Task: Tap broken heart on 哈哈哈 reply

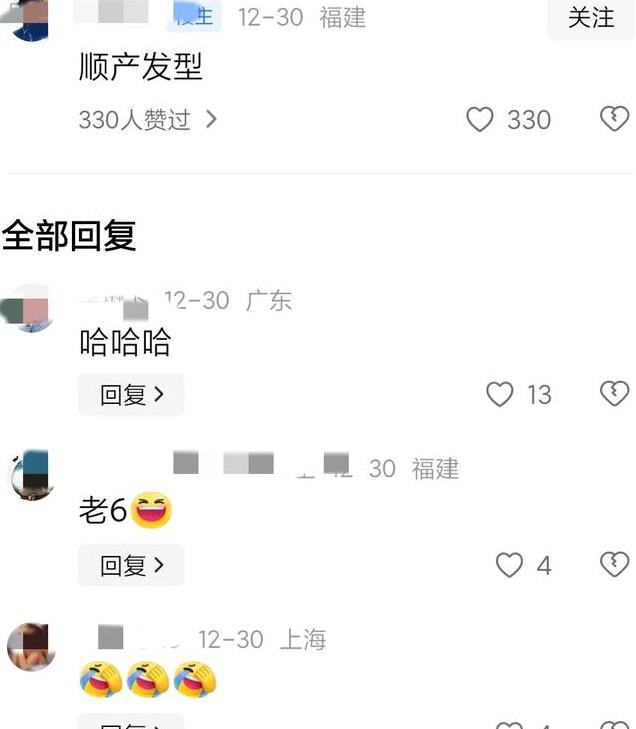Action: [614, 394]
